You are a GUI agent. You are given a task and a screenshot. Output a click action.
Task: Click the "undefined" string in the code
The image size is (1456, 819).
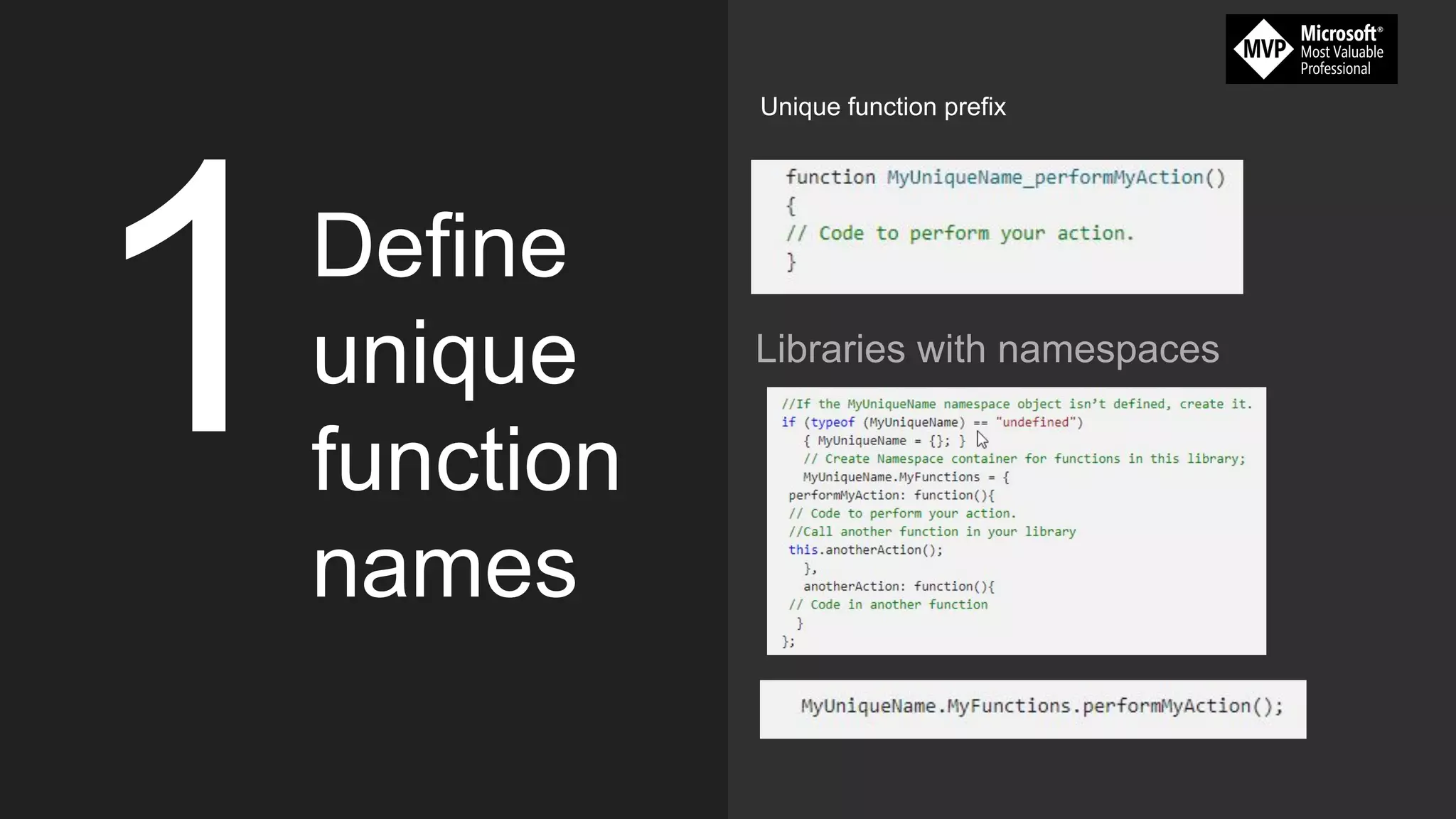coord(1035,422)
